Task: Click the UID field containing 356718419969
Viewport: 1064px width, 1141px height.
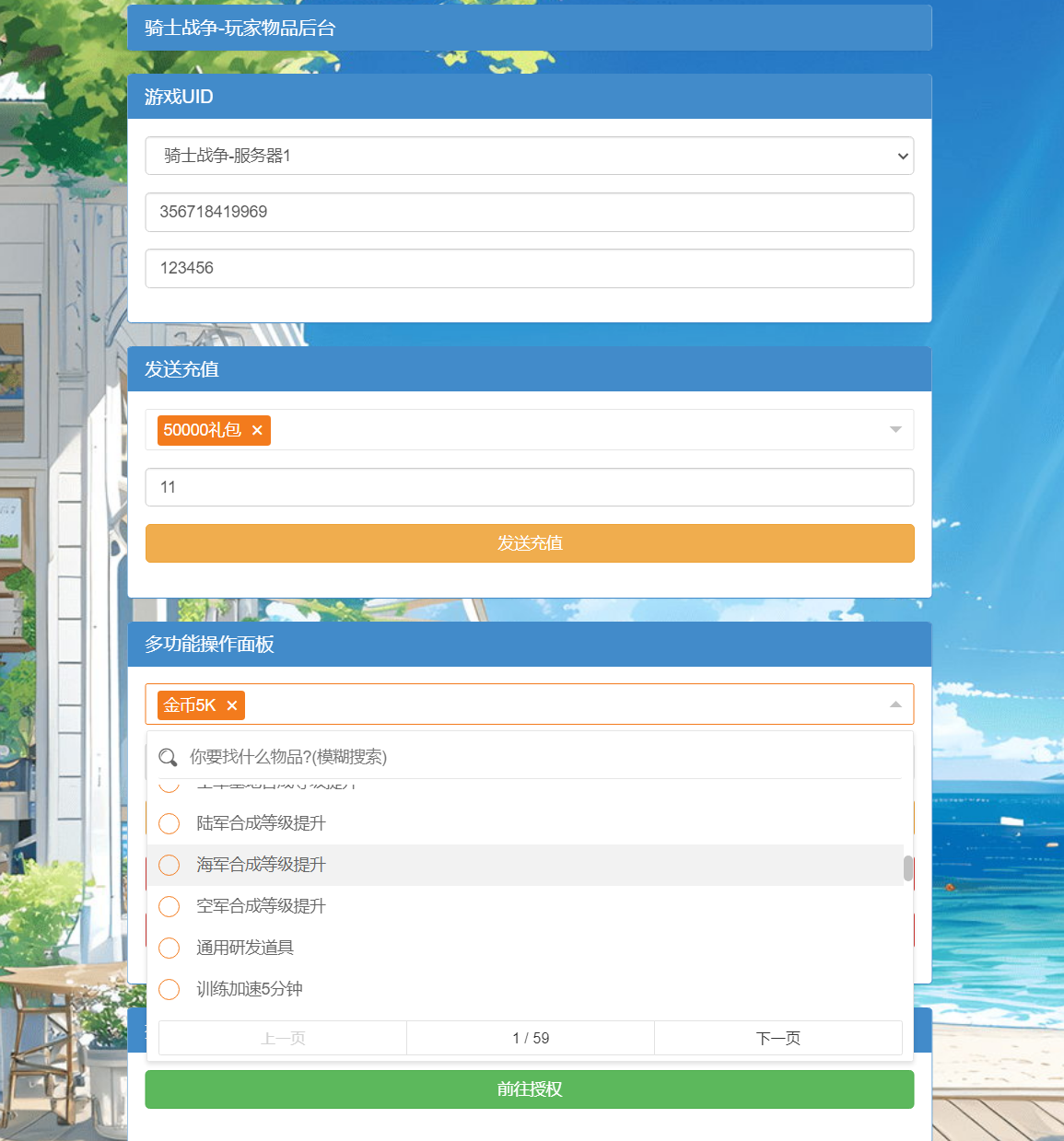Action: pyautogui.click(x=529, y=212)
